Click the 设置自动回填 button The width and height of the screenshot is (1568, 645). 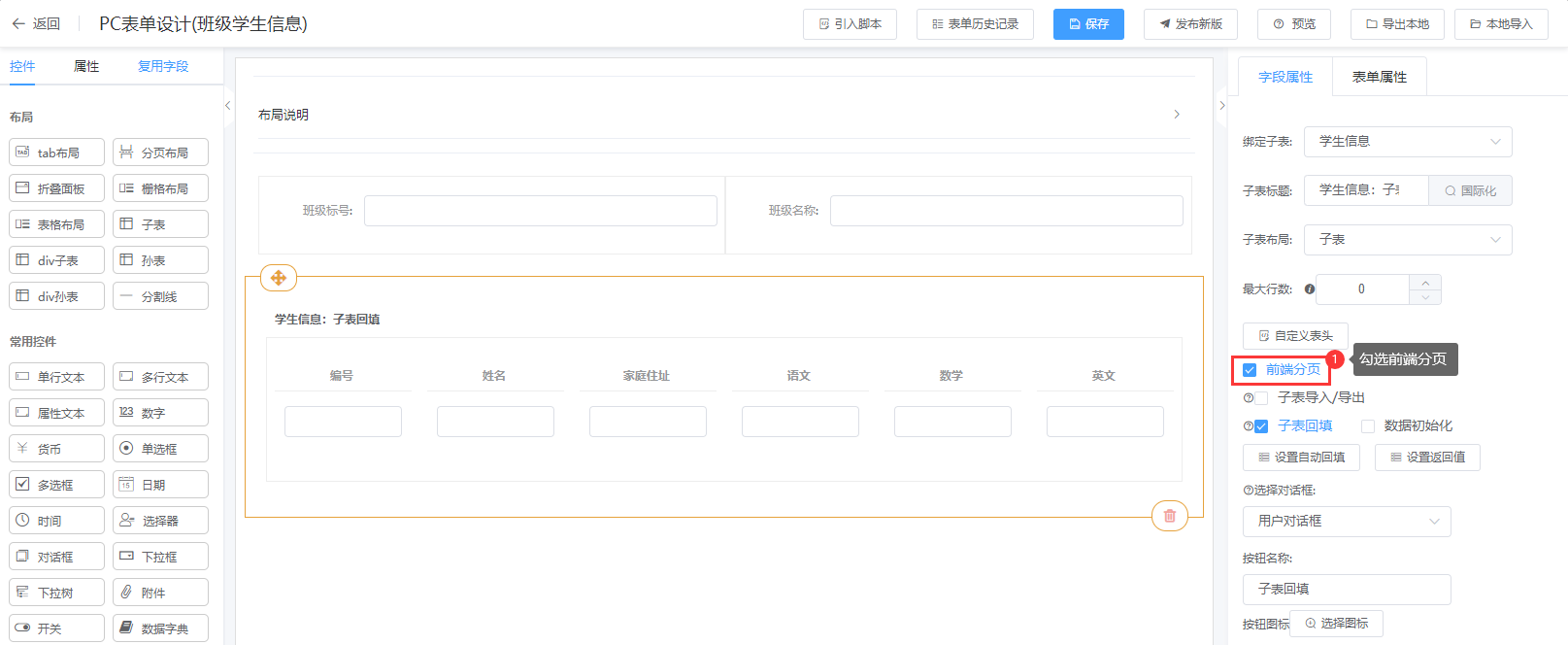point(1301,458)
